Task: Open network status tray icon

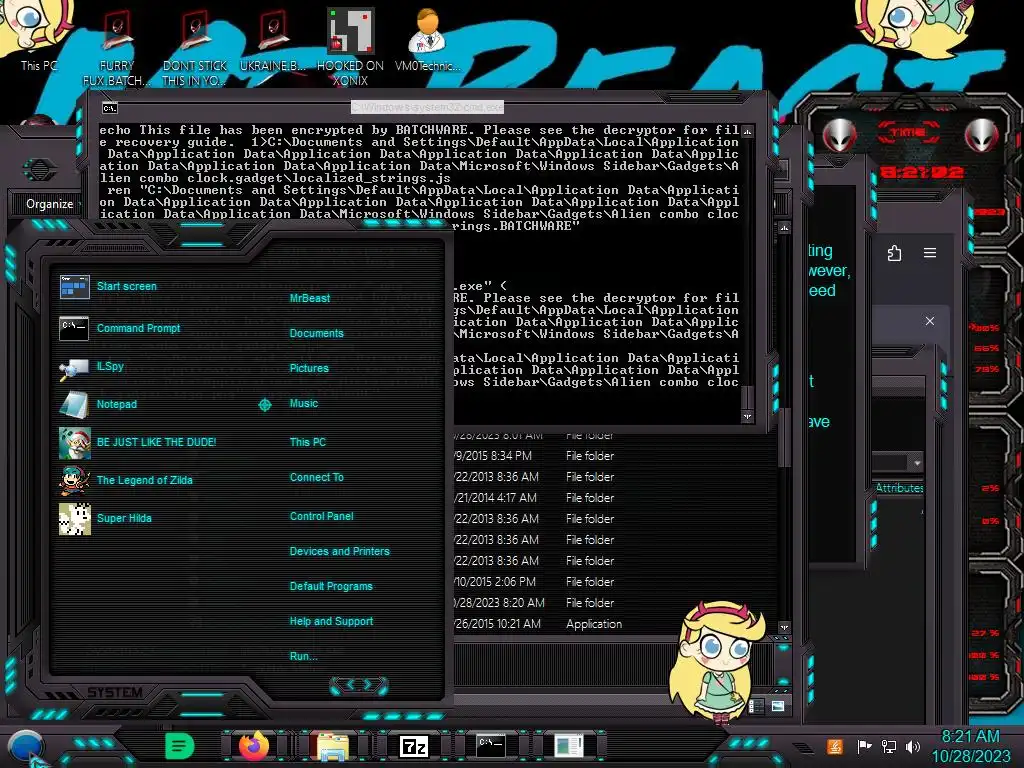Action: click(x=888, y=746)
